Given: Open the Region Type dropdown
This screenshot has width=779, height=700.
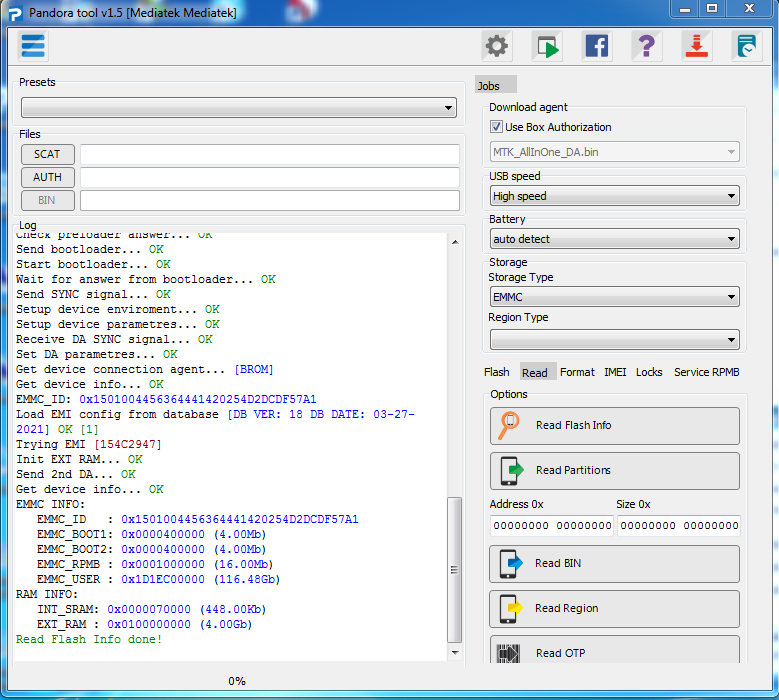Looking at the screenshot, I should (x=615, y=340).
